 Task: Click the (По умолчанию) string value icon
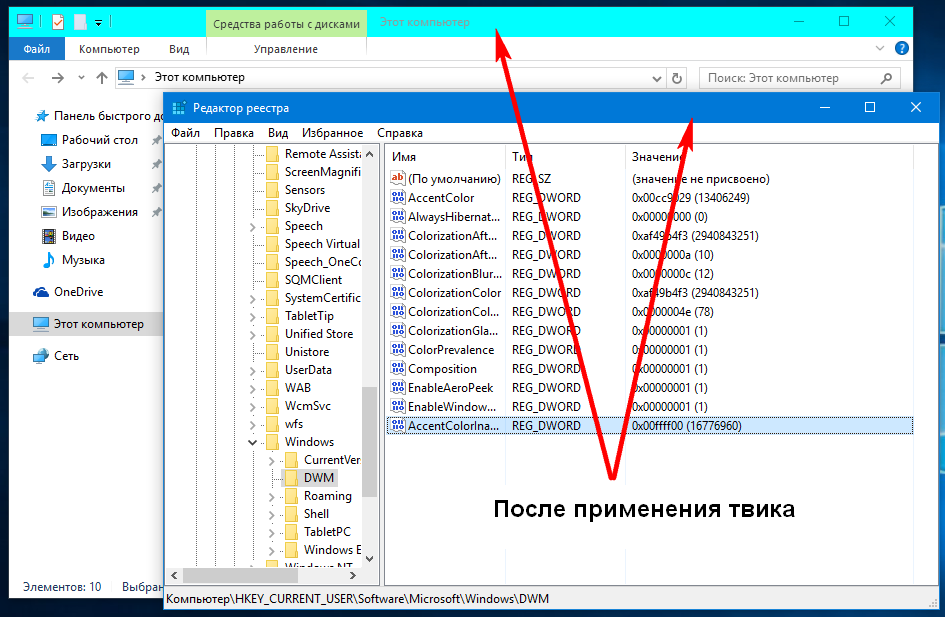point(398,179)
